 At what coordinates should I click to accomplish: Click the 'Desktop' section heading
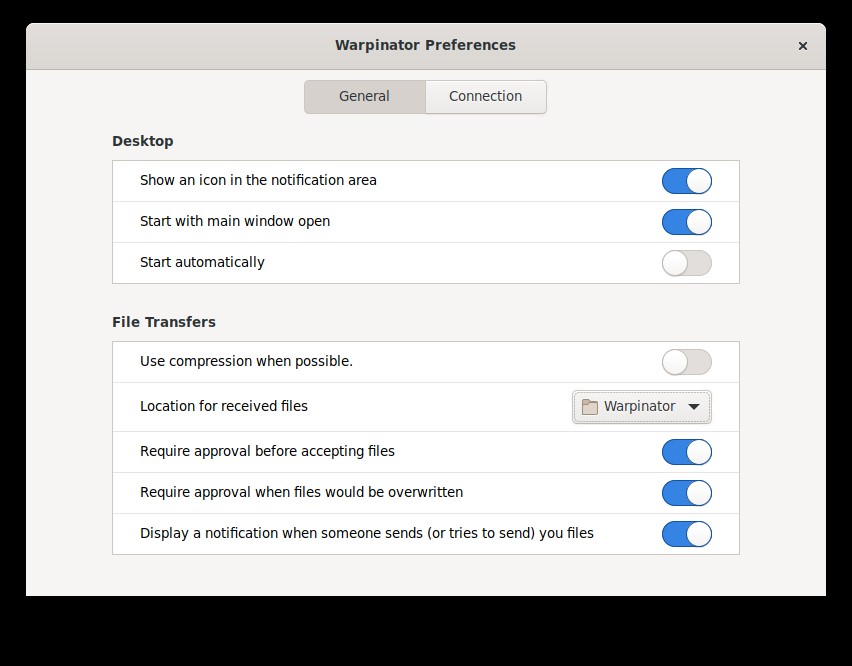pyautogui.click(x=143, y=141)
